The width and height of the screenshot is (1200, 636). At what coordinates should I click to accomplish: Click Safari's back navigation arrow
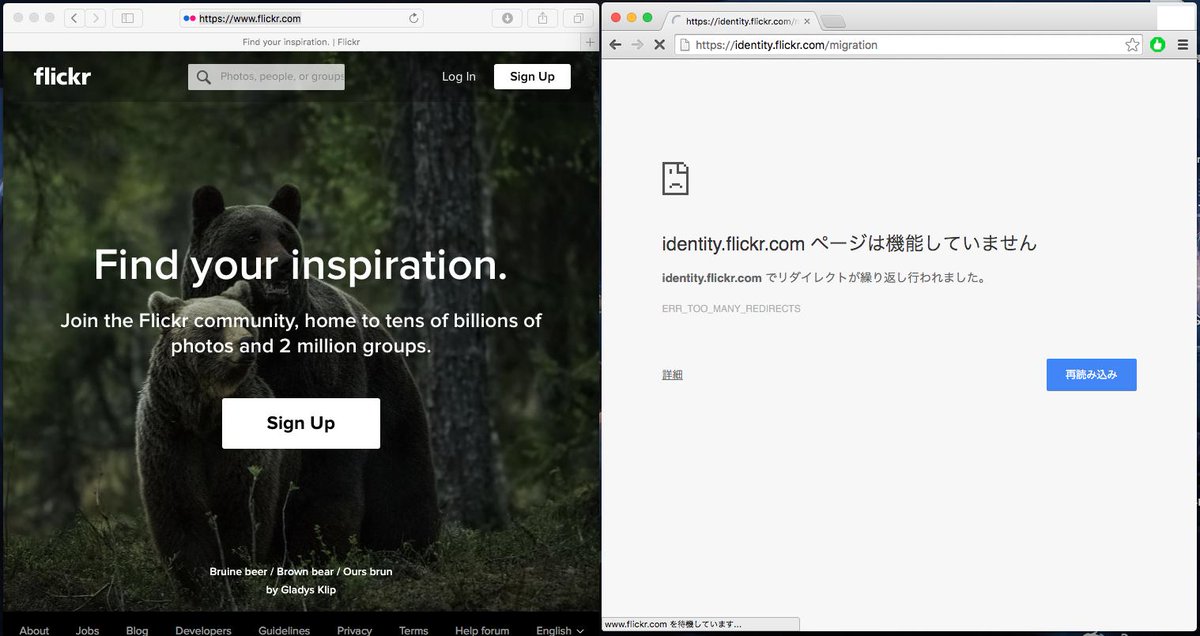coord(75,18)
